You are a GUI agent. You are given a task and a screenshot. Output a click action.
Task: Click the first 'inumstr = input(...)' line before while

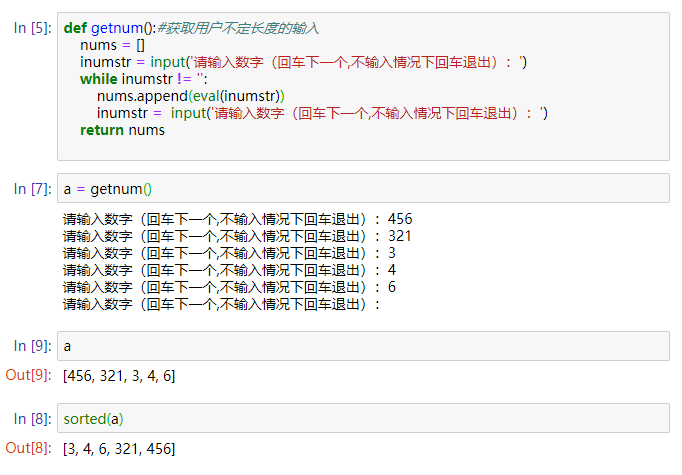(x=304, y=62)
